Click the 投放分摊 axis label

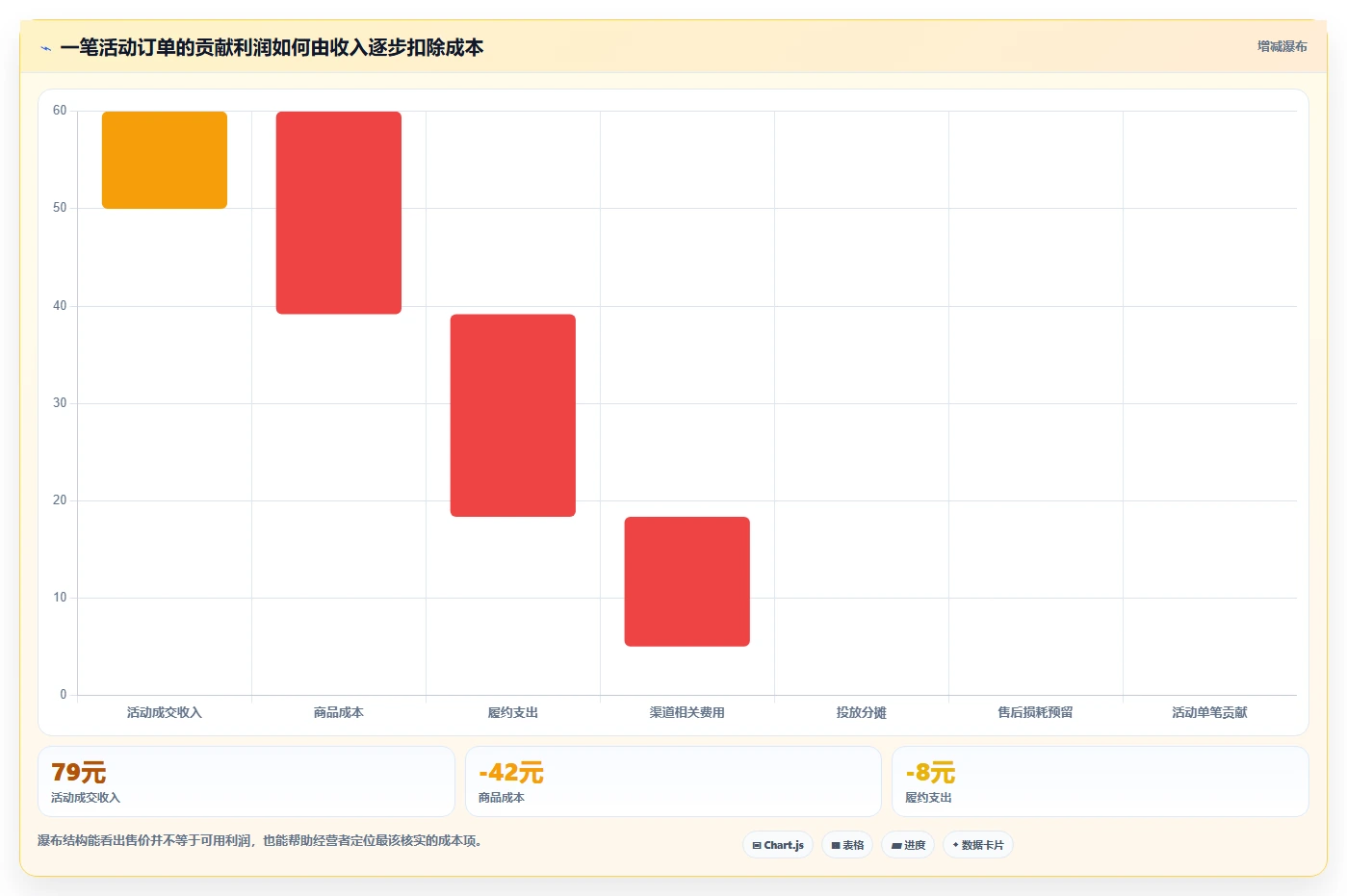(x=862, y=713)
